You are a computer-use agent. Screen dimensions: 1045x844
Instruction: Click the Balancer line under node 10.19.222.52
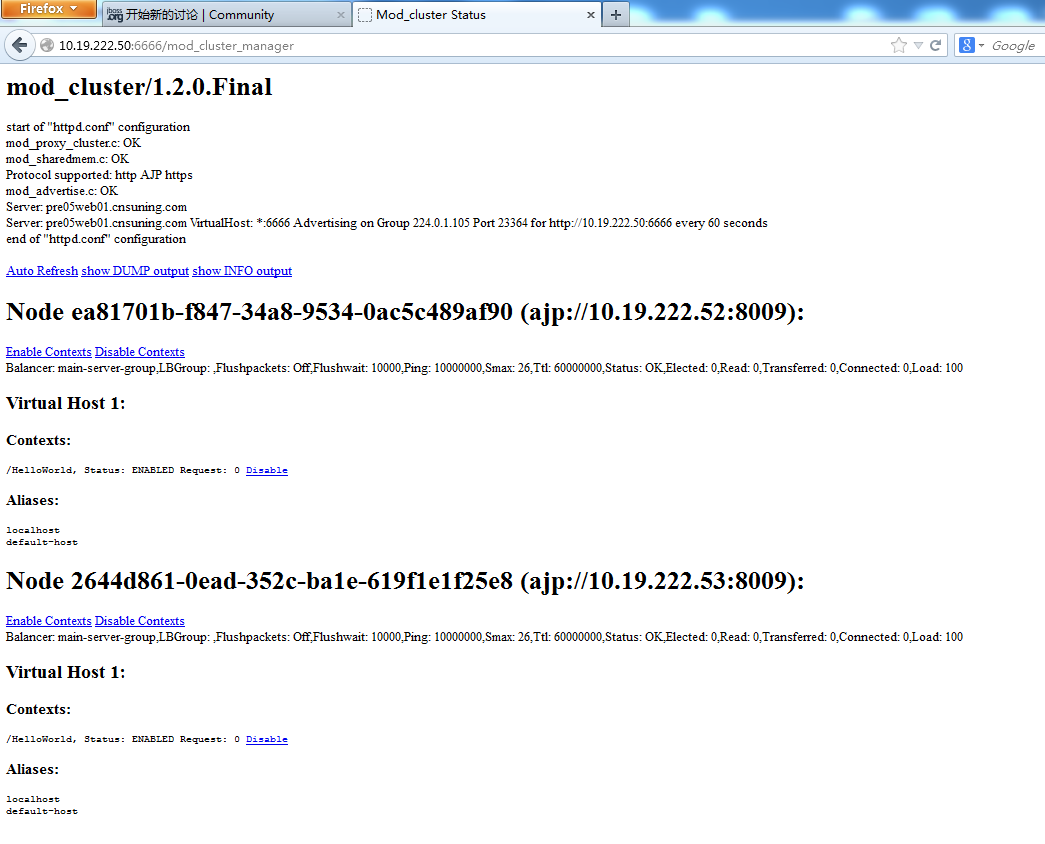pyautogui.click(x=485, y=368)
